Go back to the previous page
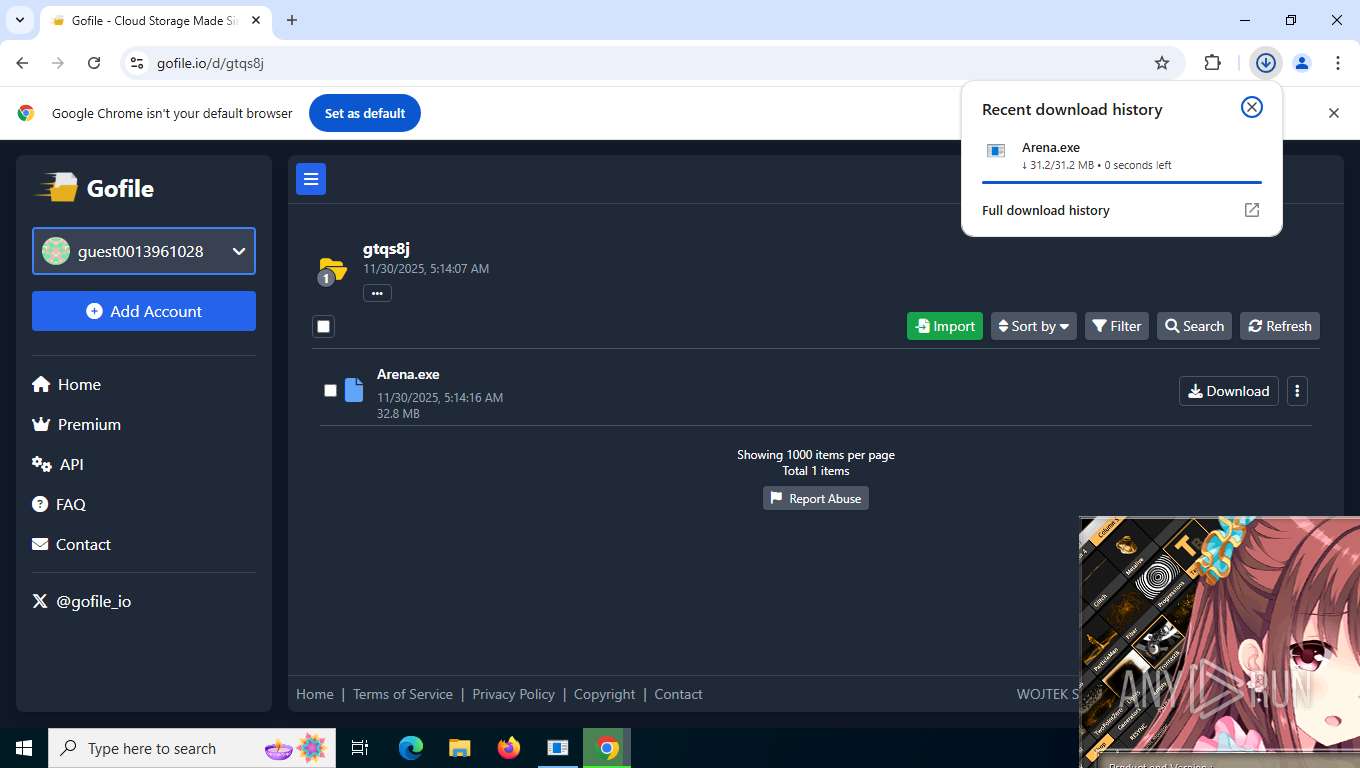Image resolution: width=1360 pixels, height=768 pixels. pos(22,63)
